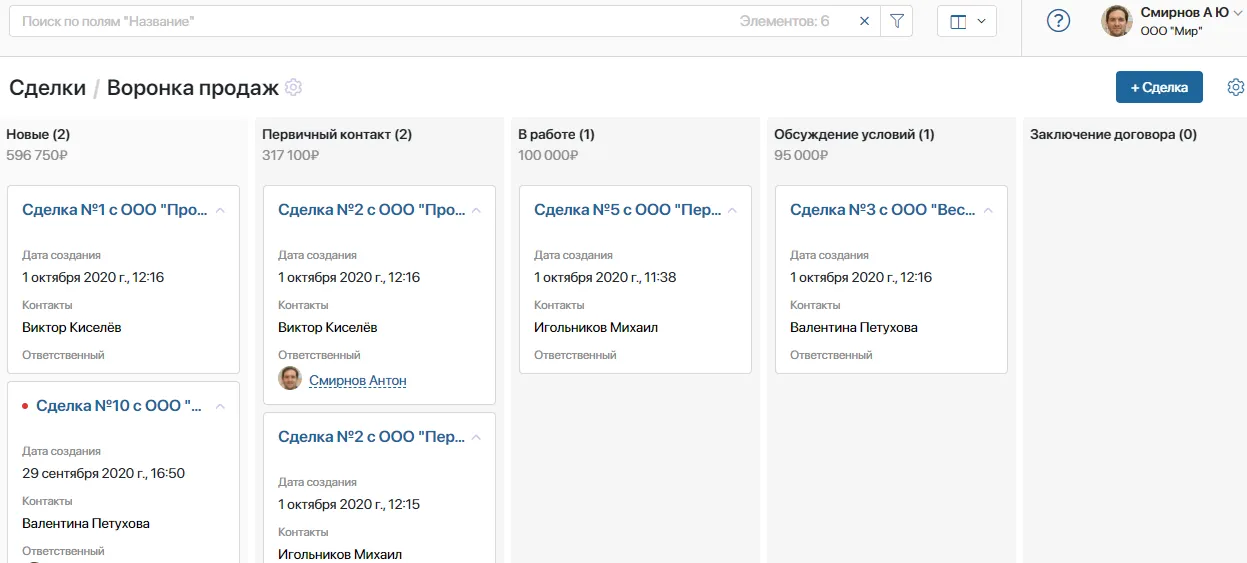Open responsible link Смирнов Антон

click(x=357, y=381)
